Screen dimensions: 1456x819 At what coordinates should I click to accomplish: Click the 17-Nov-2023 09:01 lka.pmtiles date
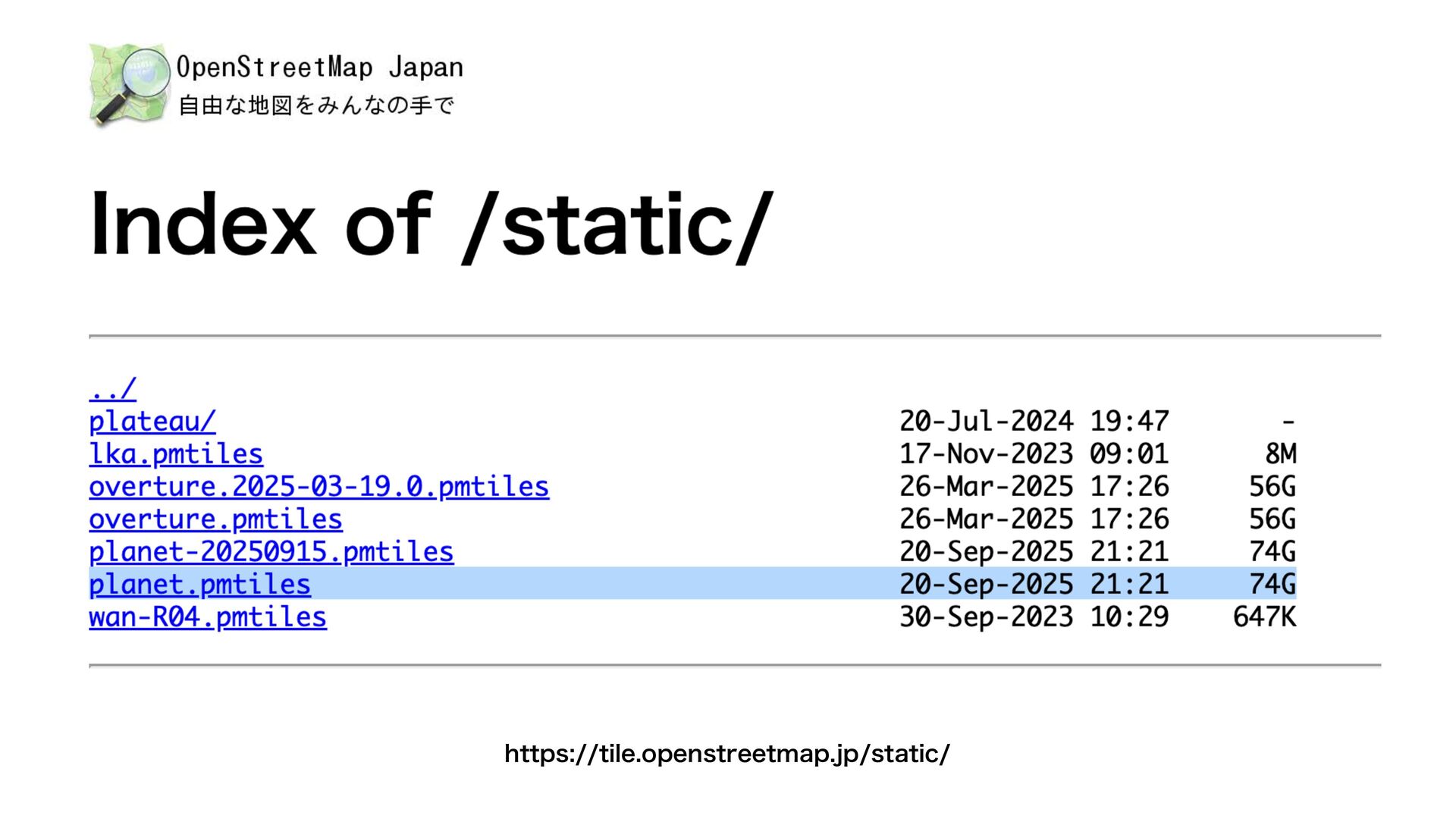click(x=1034, y=453)
